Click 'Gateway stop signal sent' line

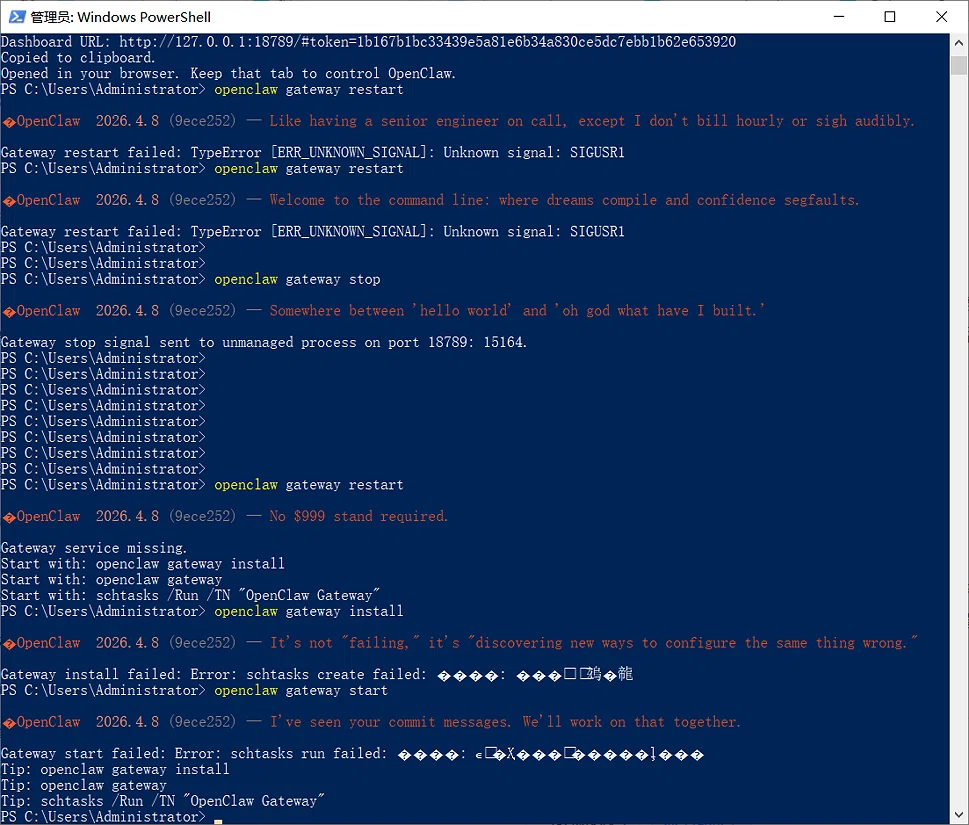(264, 342)
